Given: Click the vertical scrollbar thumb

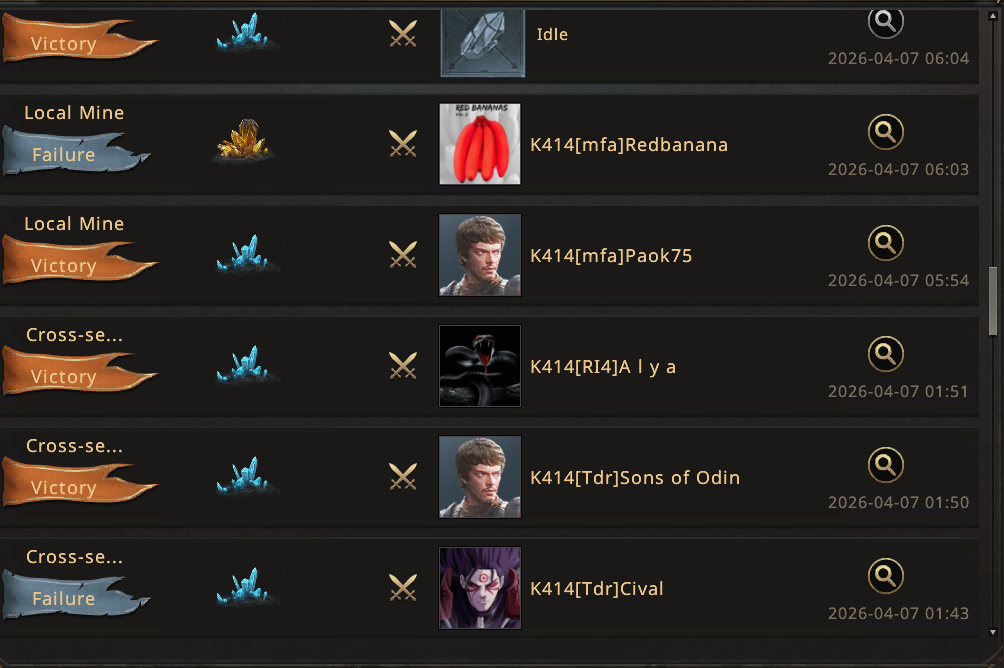Looking at the screenshot, I should pyautogui.click(x=993, y=301).
